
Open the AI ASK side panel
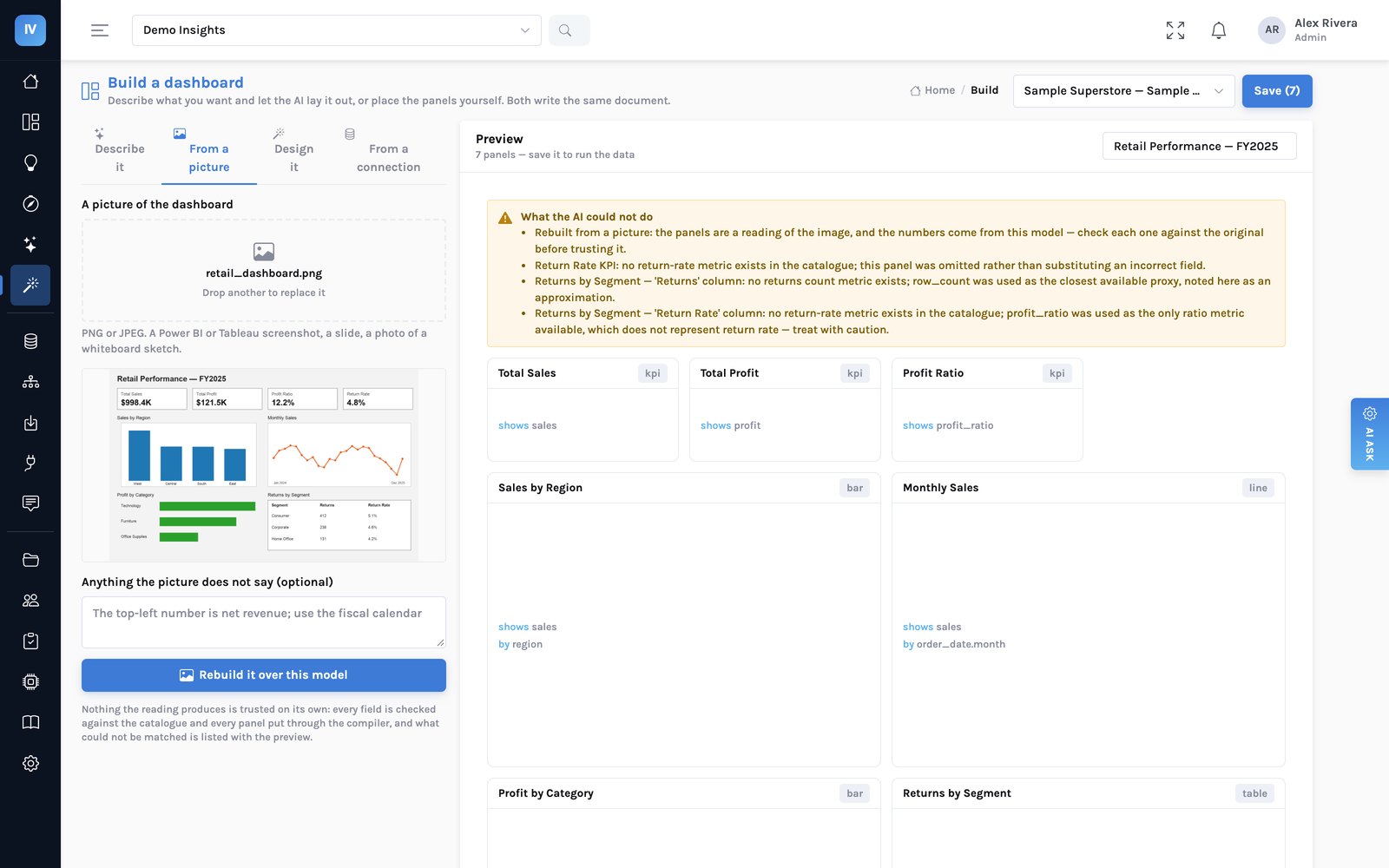1370,434
